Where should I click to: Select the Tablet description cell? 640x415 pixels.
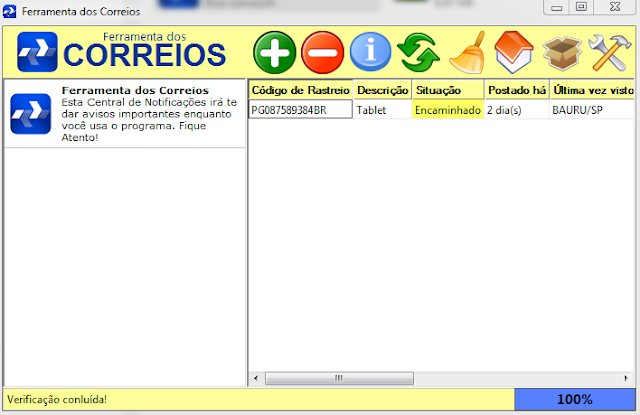point(382,110)
